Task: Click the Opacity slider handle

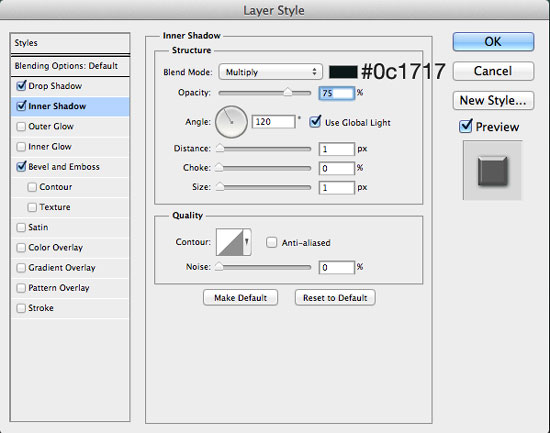Action: [x=288, y=92]
